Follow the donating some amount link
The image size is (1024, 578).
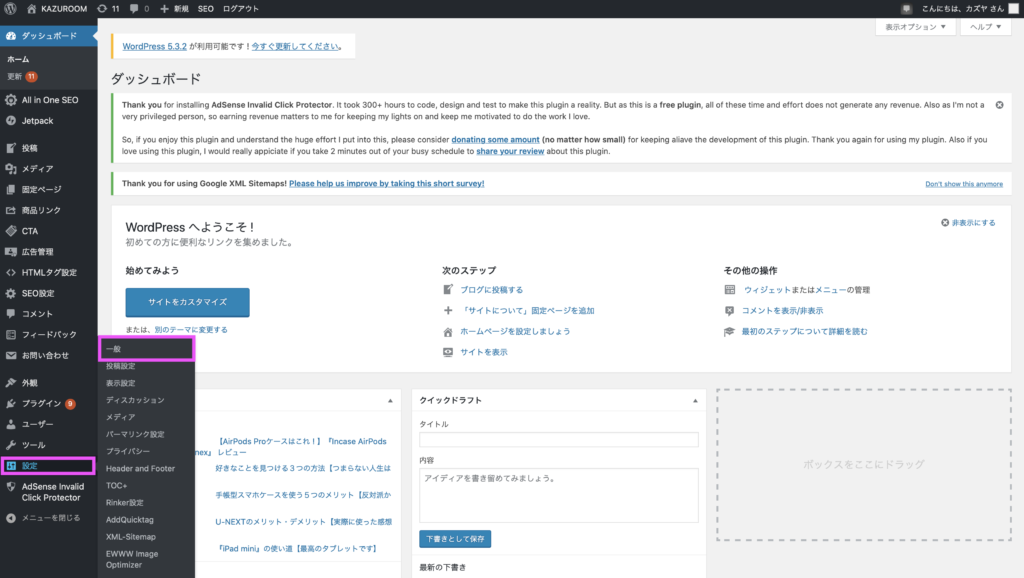[496, 140]
